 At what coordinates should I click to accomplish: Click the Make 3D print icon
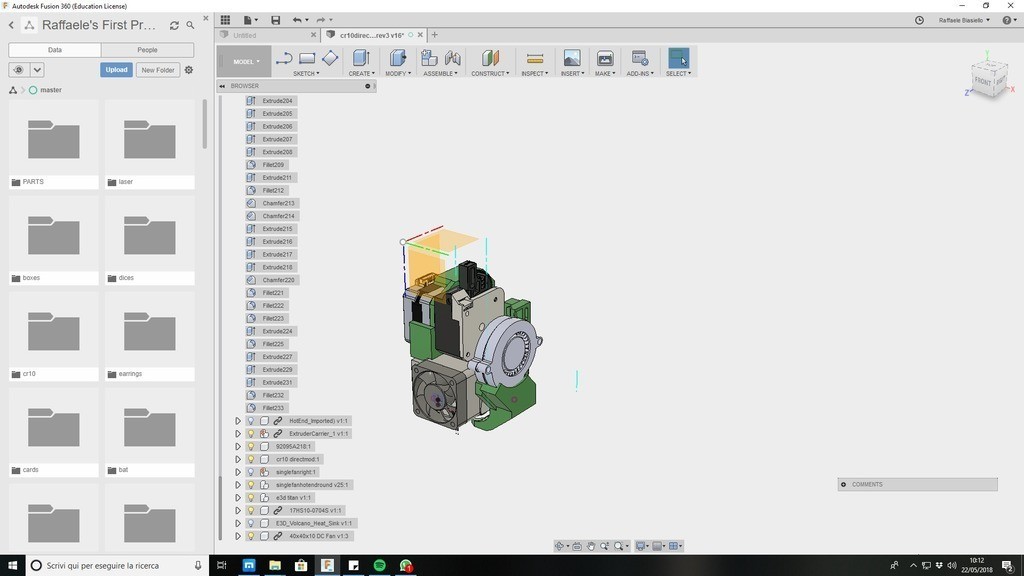[605, 58]
